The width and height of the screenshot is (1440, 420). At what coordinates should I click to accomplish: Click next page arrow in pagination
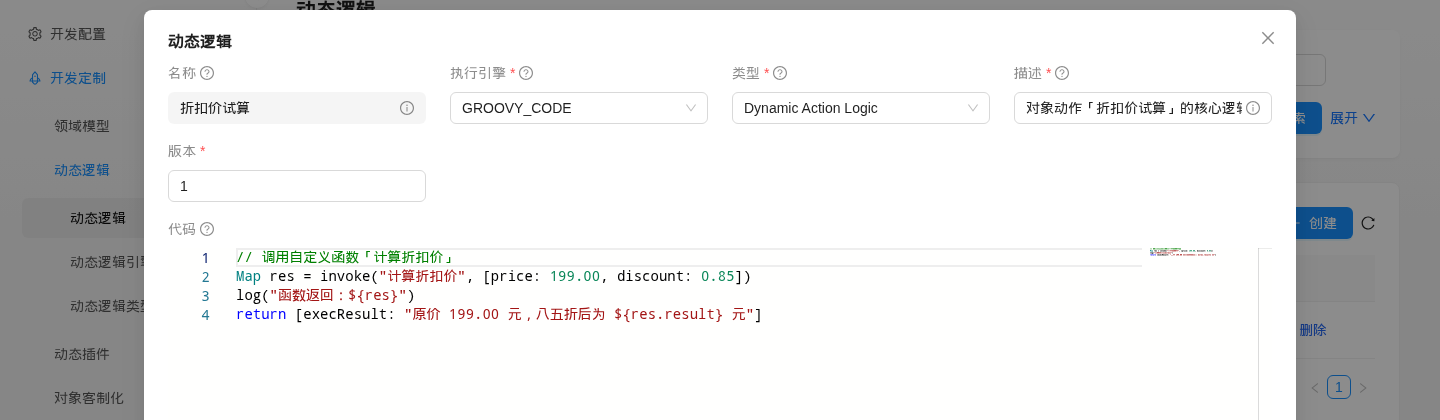(x=1363, y=388)
